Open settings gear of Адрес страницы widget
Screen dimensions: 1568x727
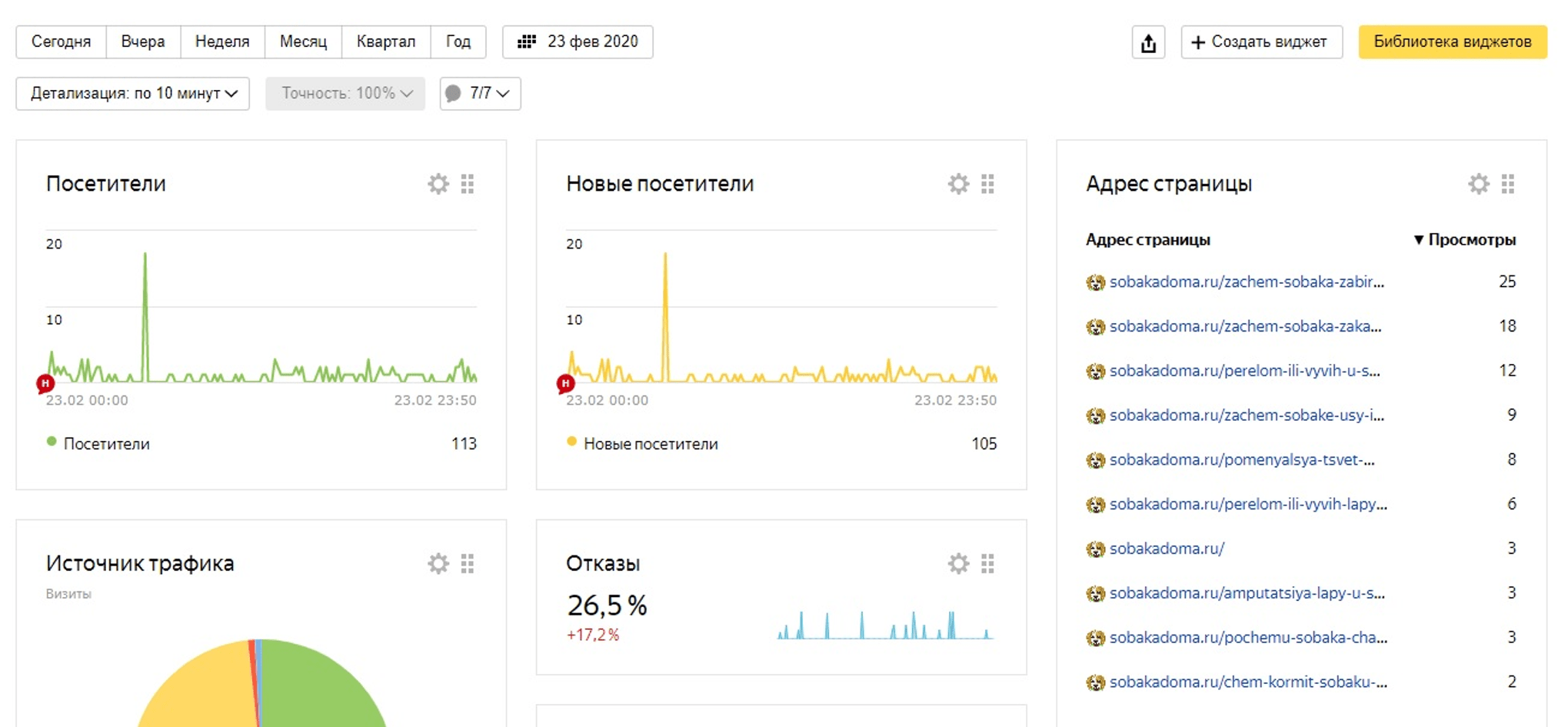[1478, 184]
